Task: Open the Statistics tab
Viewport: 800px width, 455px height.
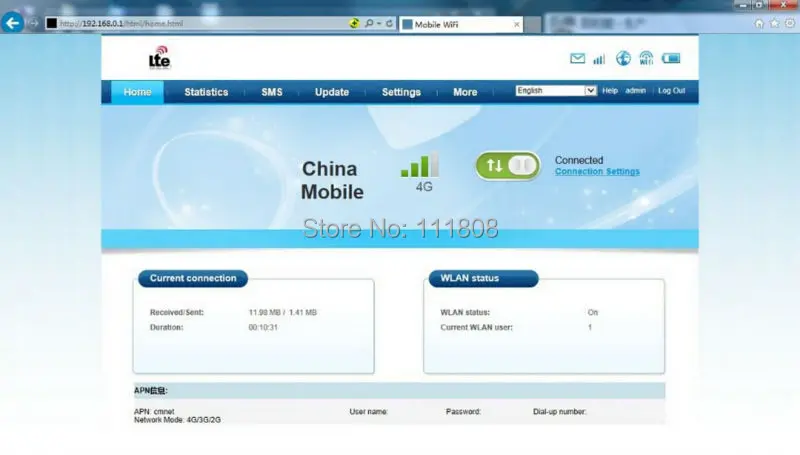Action: pyautogui.click(x=206, y=92)
